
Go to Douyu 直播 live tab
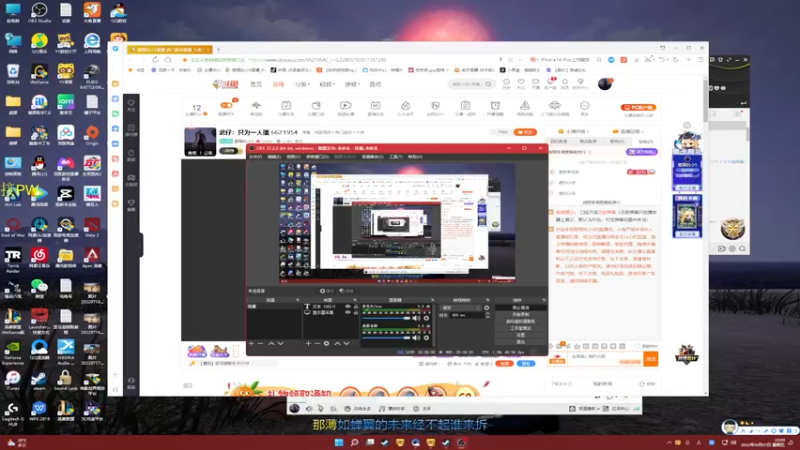tap(278, 84)
